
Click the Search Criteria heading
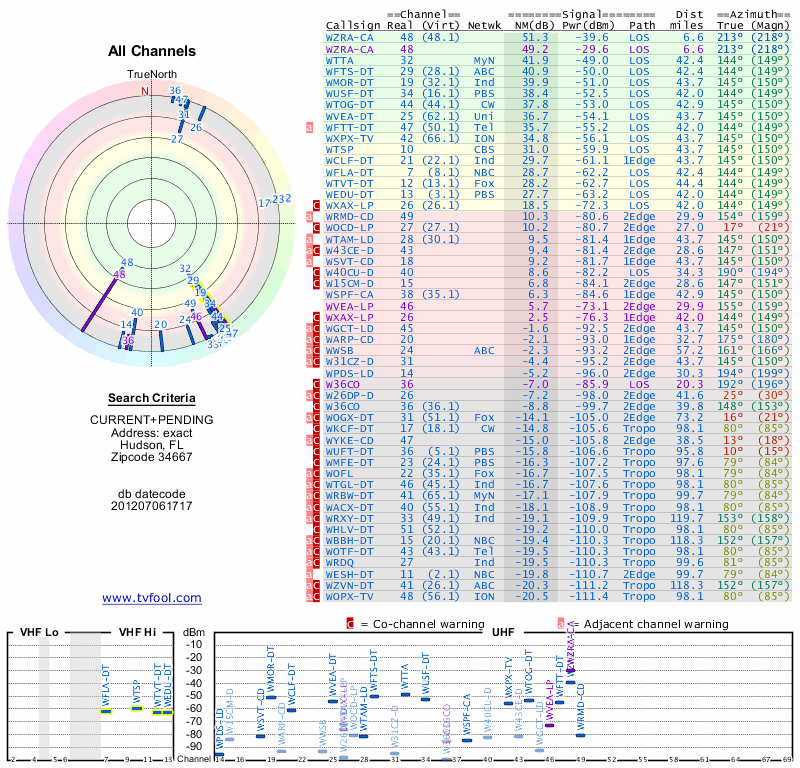(x=150, y=398)
